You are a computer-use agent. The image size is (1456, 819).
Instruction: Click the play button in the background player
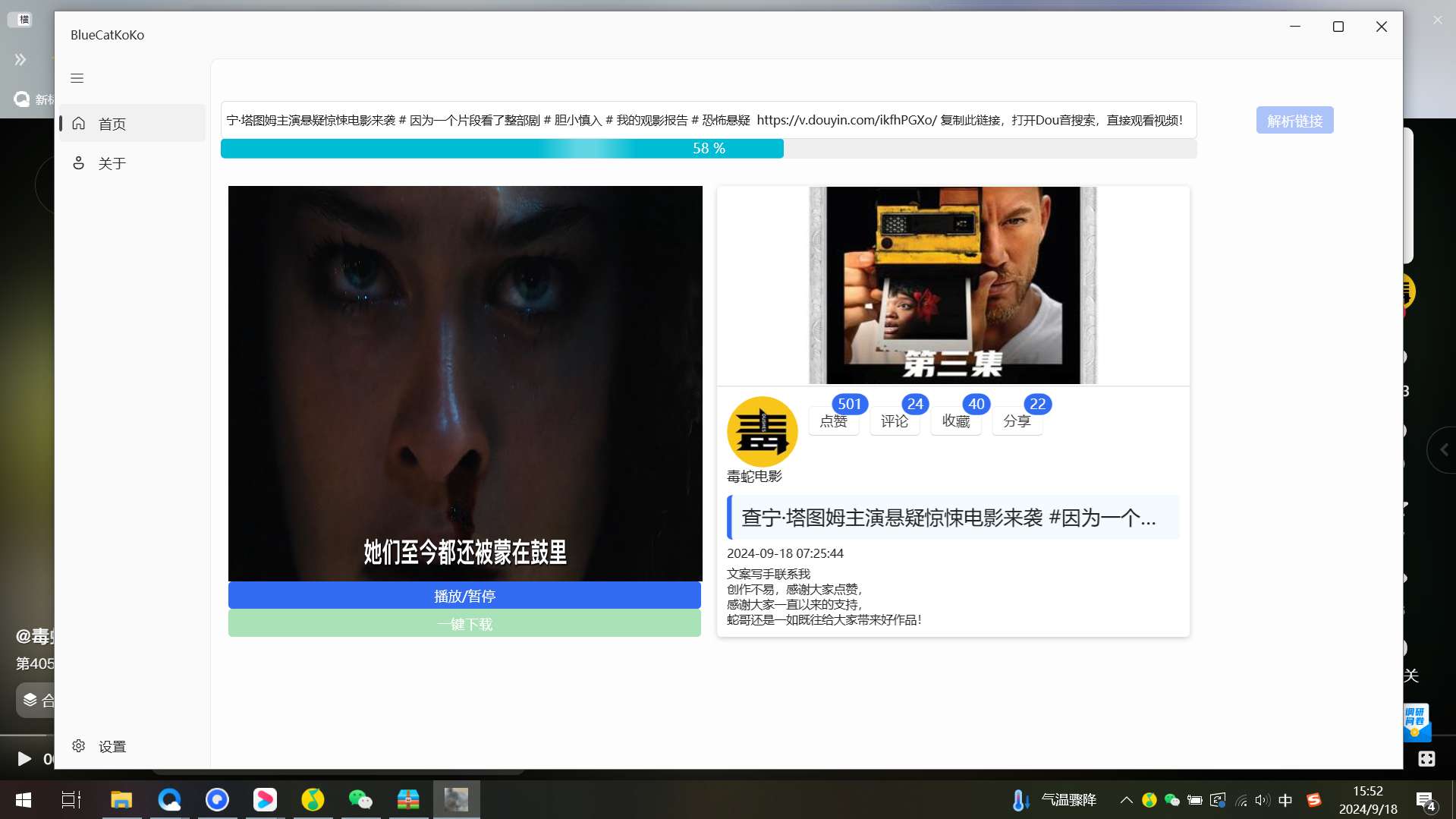(x=24, y=758)
